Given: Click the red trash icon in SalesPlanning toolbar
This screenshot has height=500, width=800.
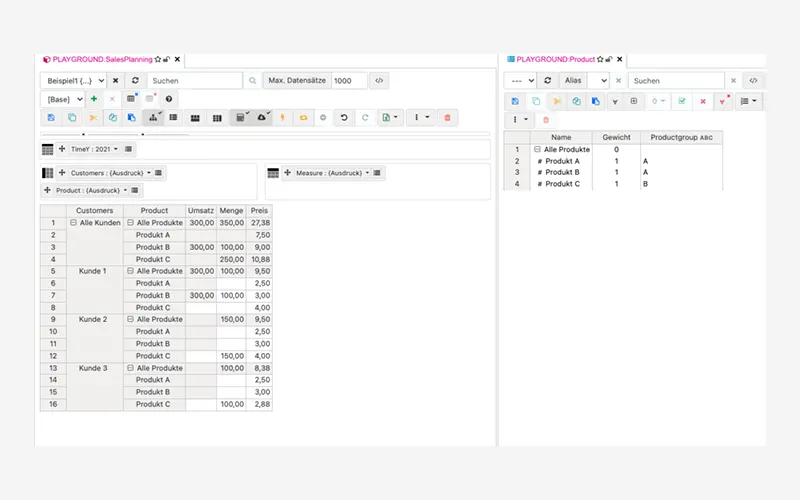Looking at the screenshot, I should tap(447, 118).
